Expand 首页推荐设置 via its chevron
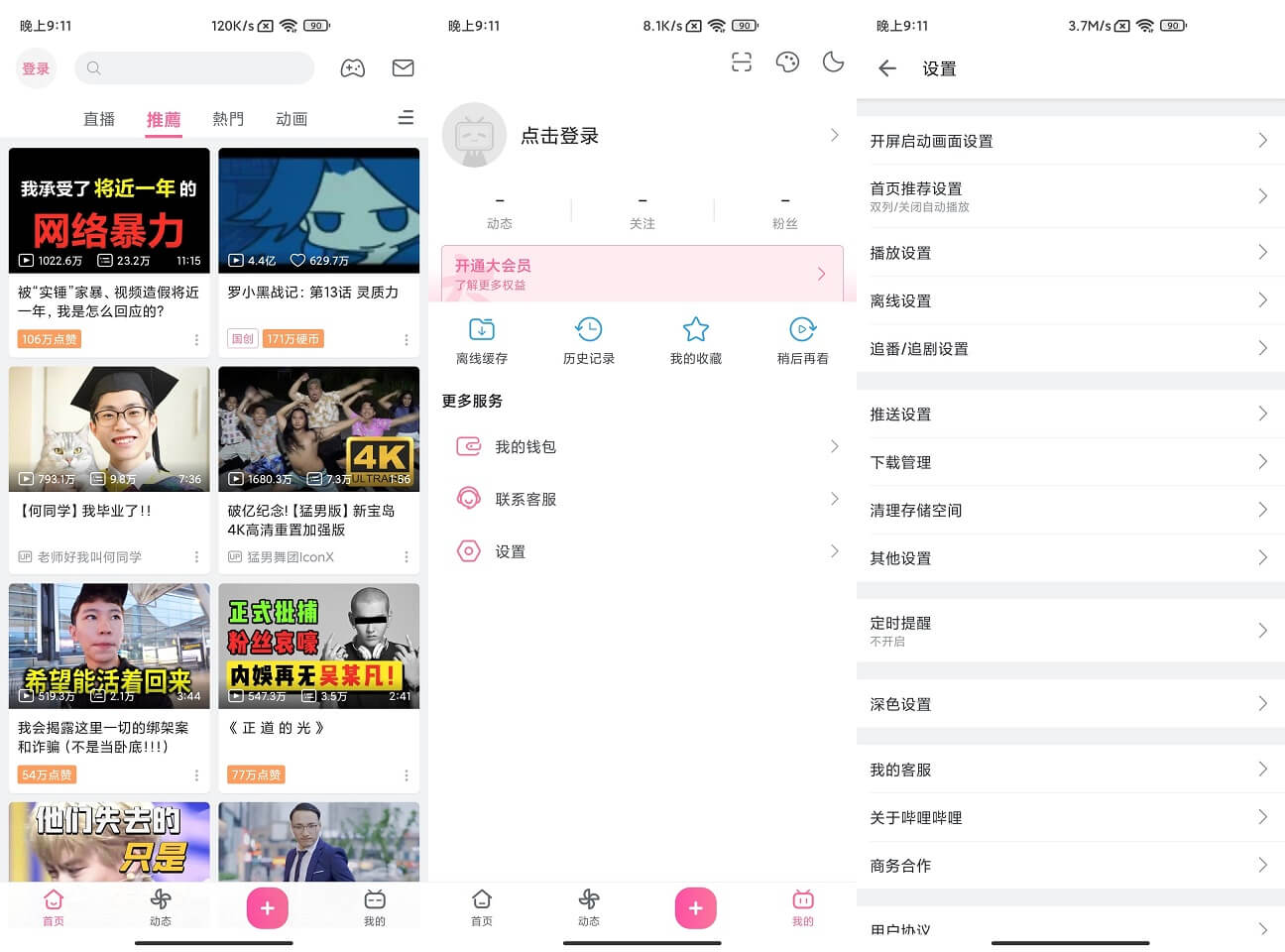 (x=1263, y=195)
